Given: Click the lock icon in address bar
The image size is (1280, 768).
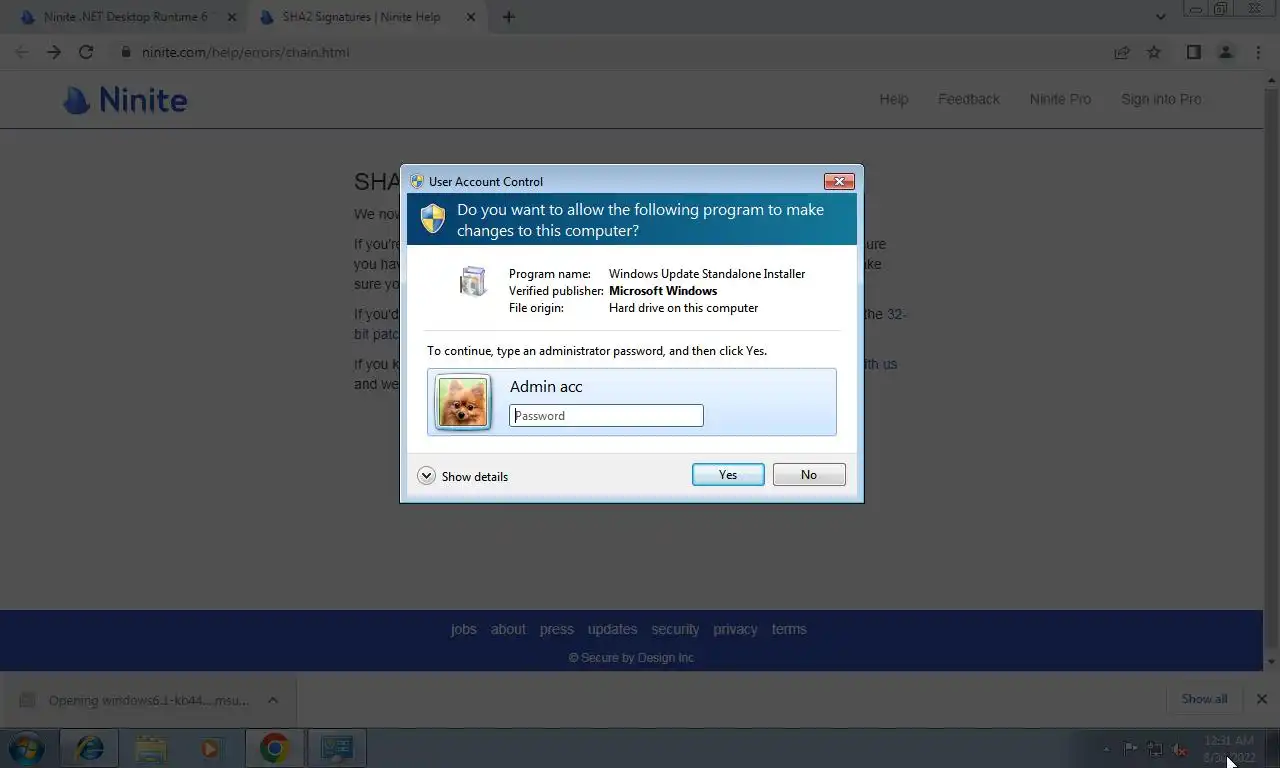Looking at the screenshot, I should pos(126,52).
